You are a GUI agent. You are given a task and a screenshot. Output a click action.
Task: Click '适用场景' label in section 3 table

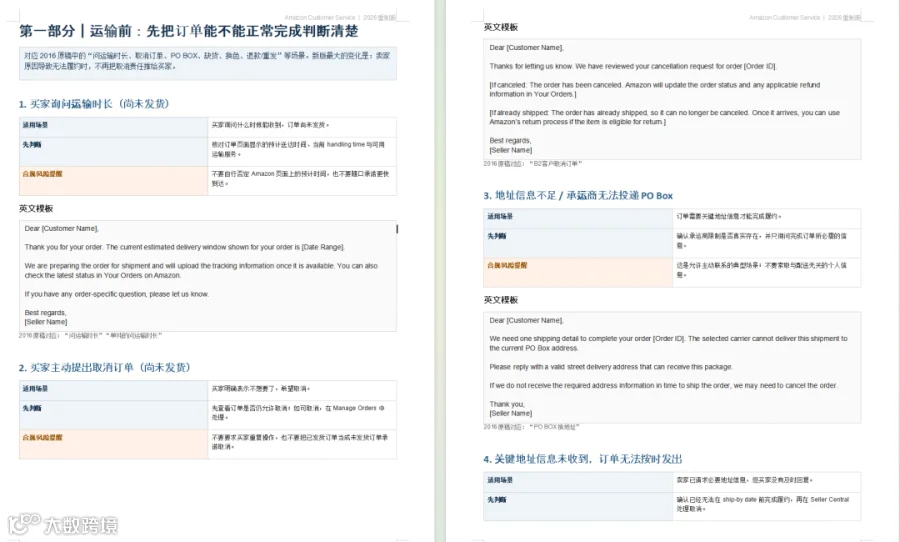[500, 216]
